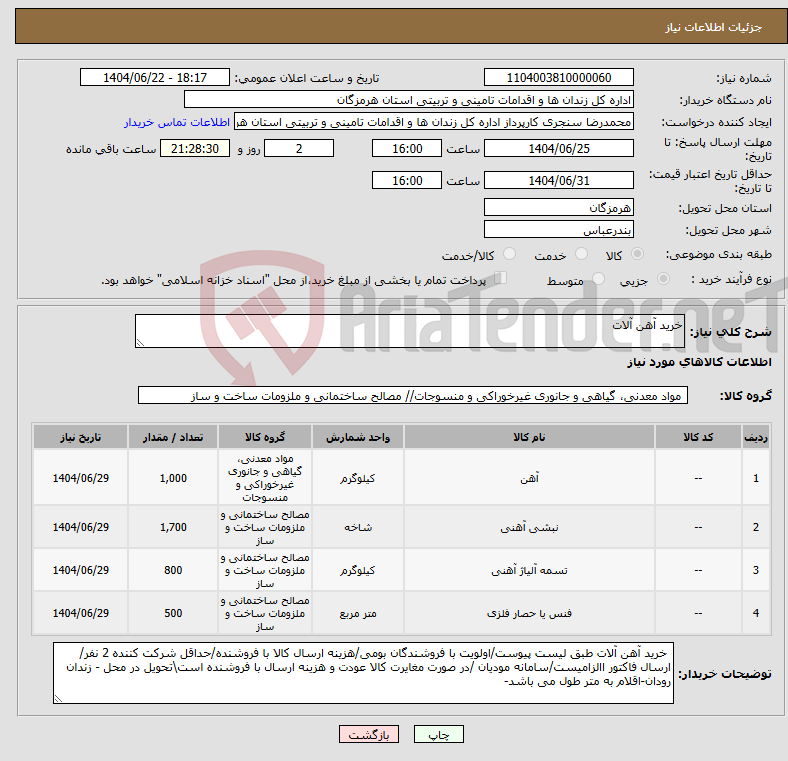Click the announcement date field 1404/06/22 - 18:17
This screenshot has height=761, width=788.
[x=155, y=78]
